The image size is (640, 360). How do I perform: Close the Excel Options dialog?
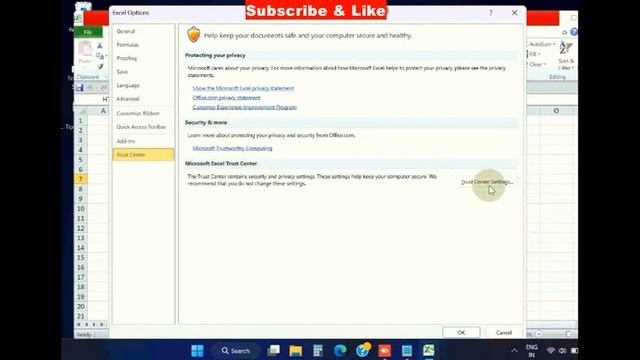click(x=515, y=13)
